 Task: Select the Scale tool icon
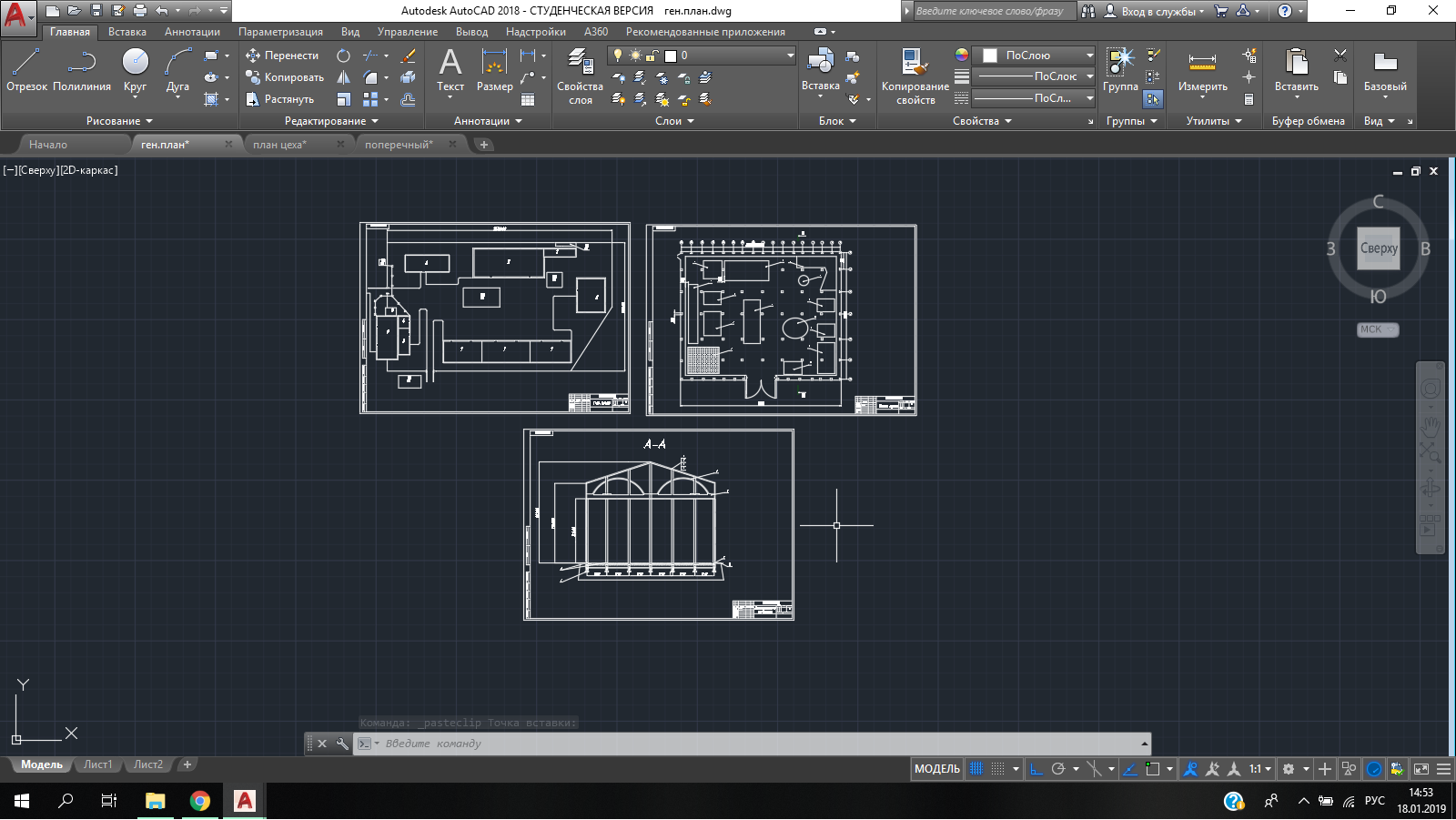click(x=343, y=99)
